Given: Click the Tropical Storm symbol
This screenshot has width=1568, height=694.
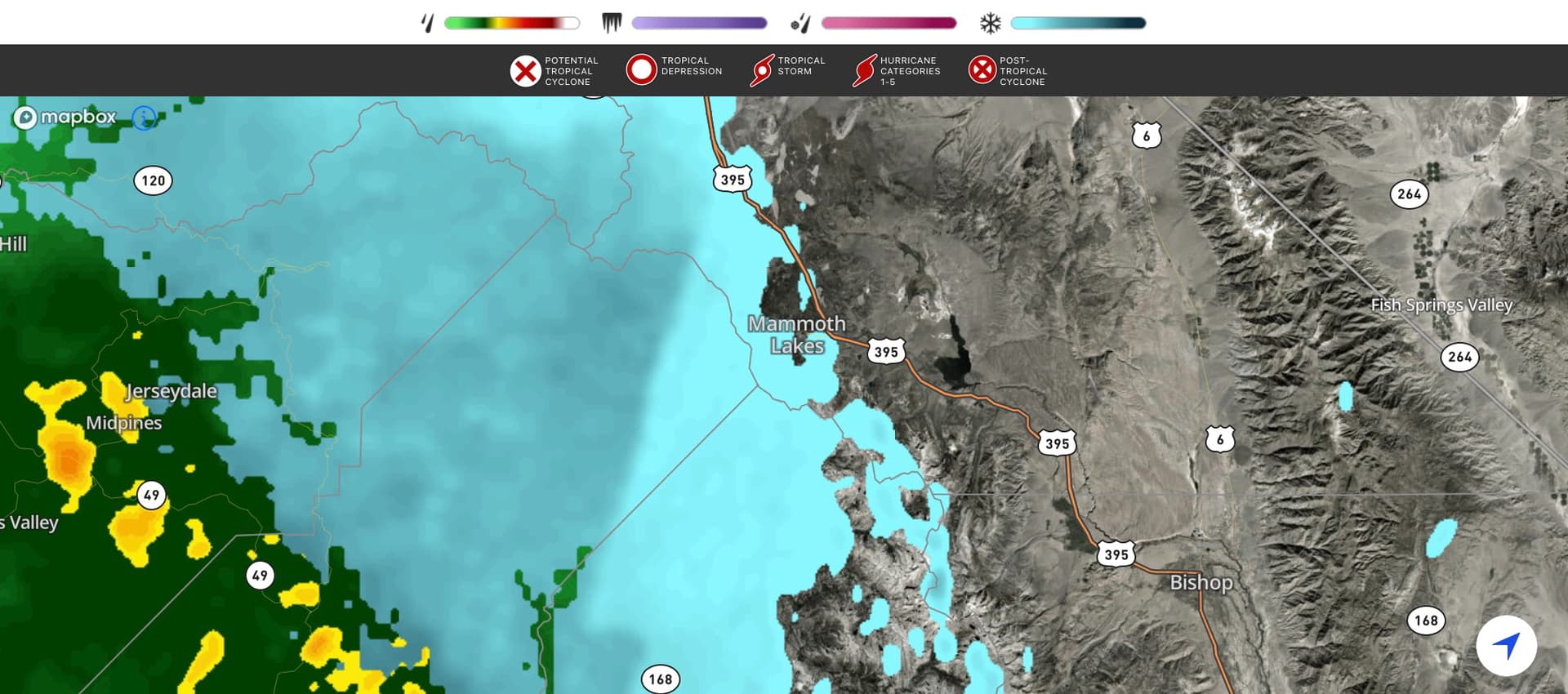Looking at the screenshot, I should [x=761, y=71].
